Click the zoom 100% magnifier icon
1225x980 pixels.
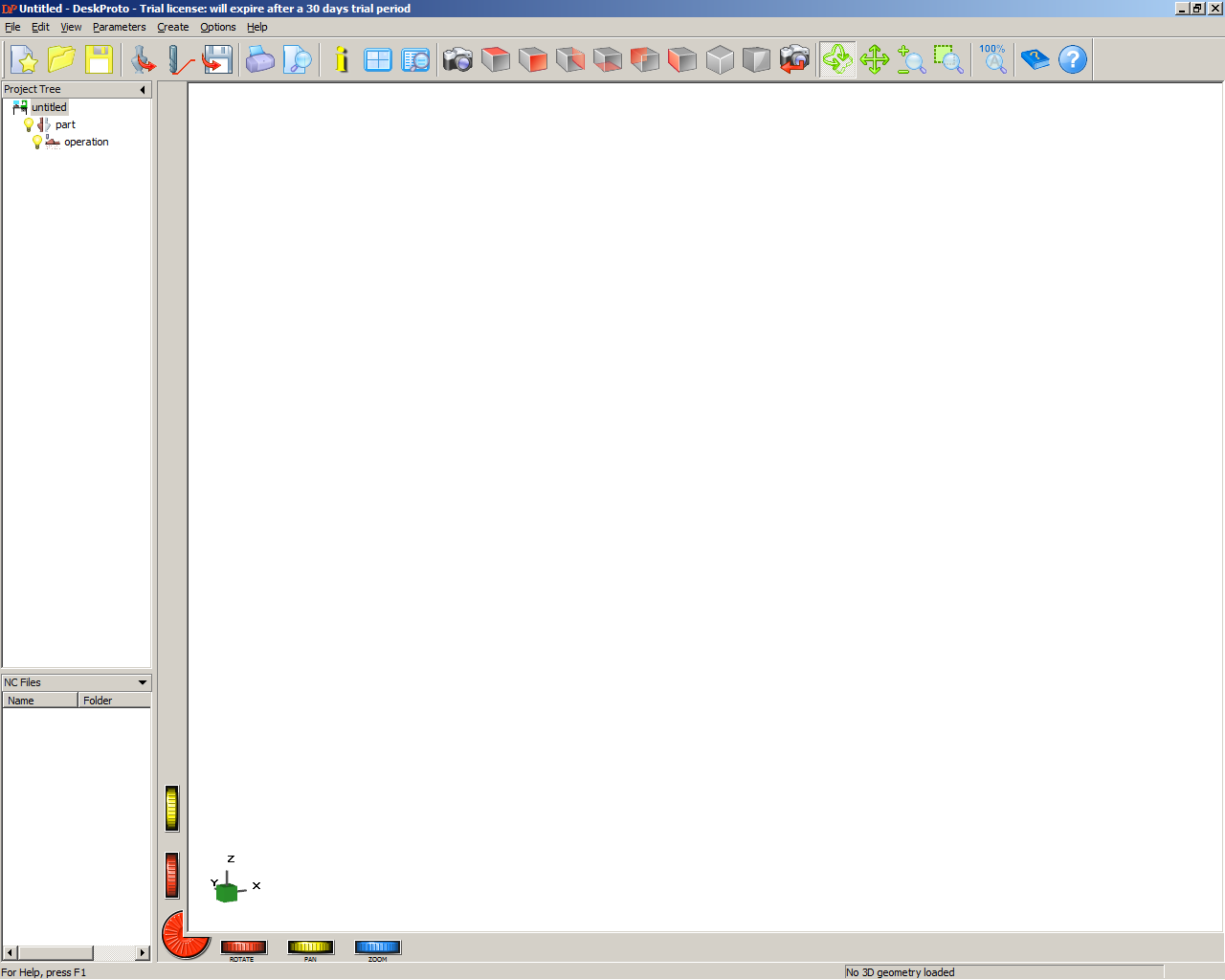[x=993, y=59]
